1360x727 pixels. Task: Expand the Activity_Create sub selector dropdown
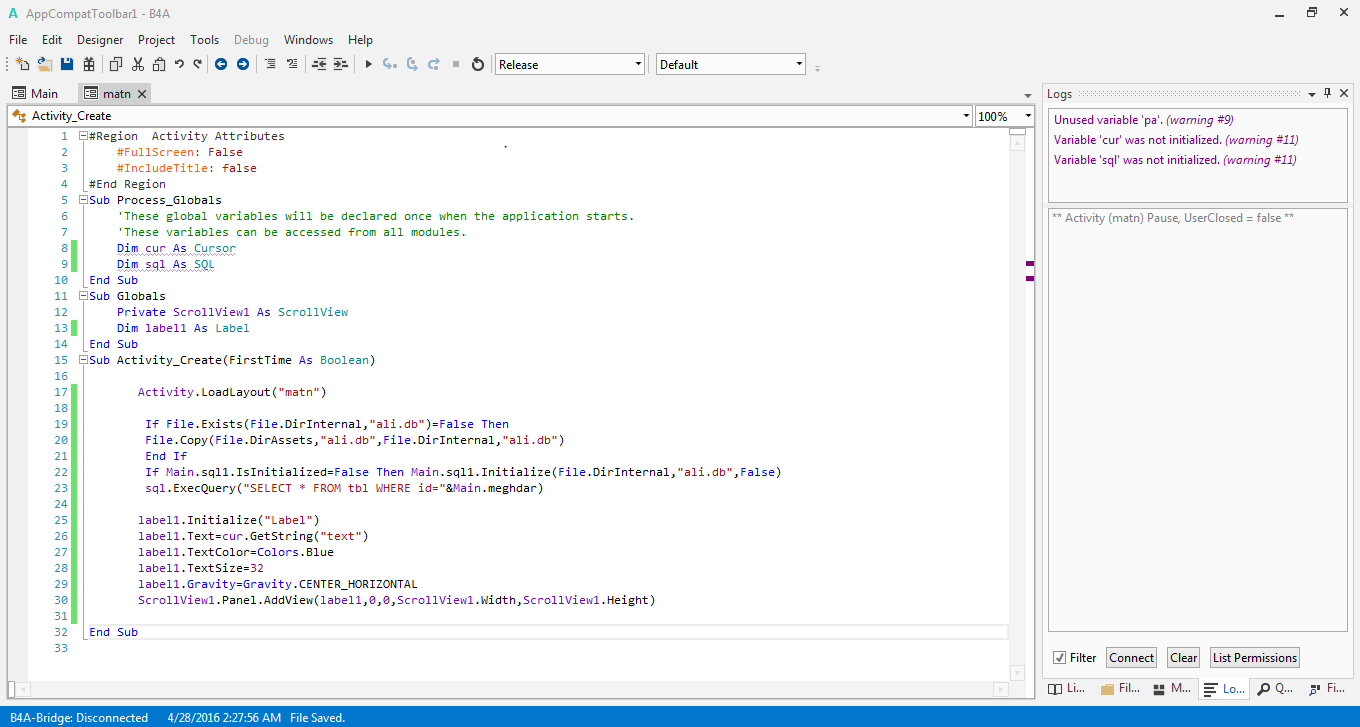pos(966,116)
